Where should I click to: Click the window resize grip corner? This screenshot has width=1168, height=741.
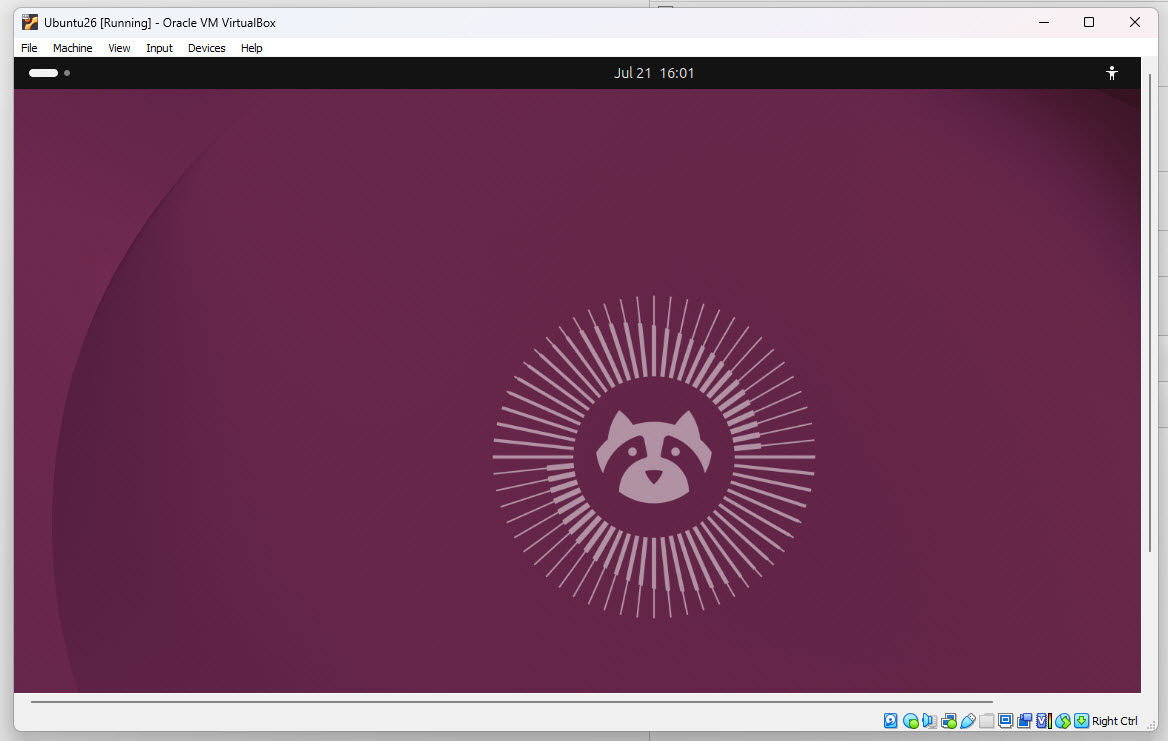pos(1152,725)
